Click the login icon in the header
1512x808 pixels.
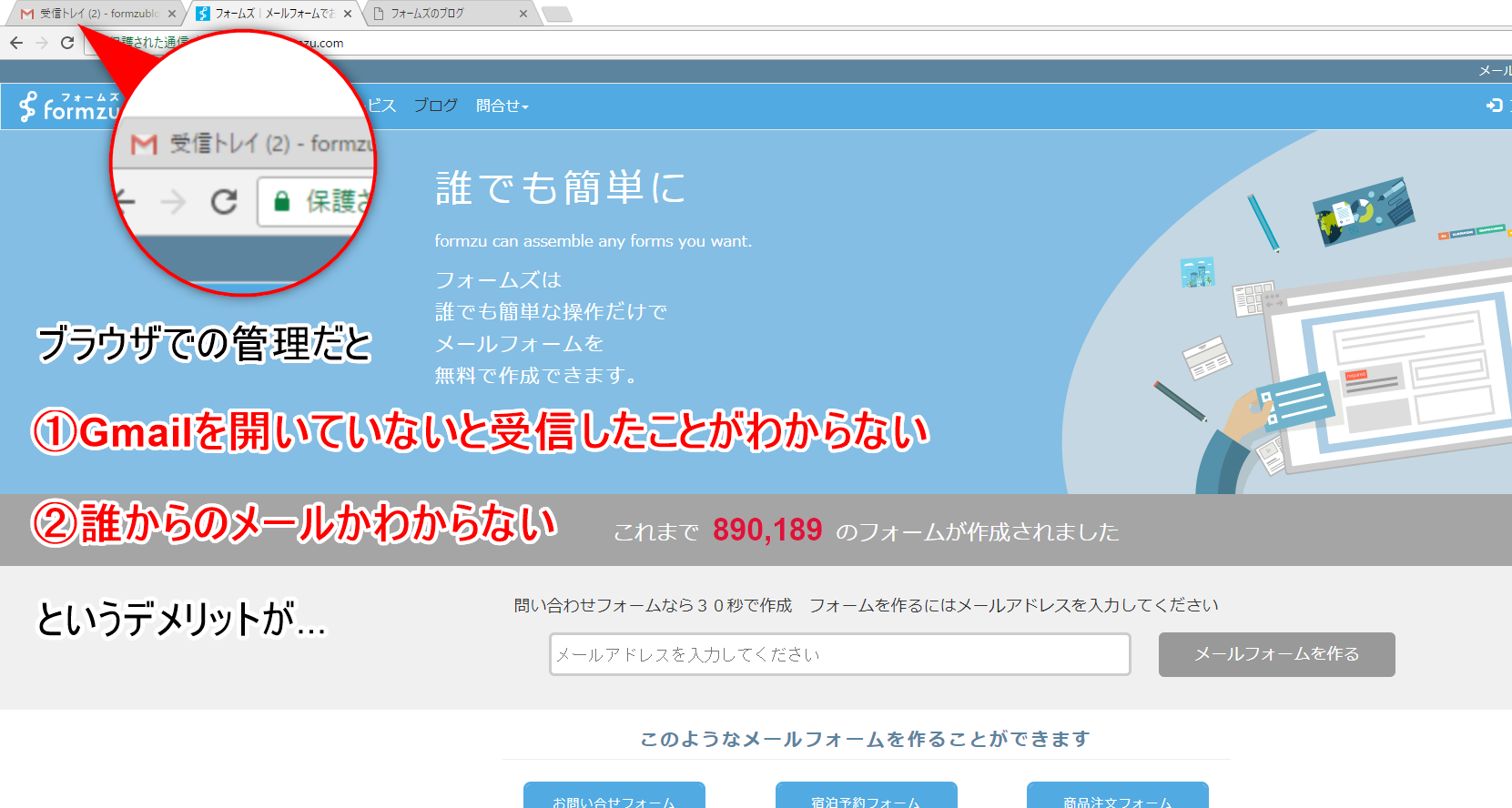click(1494, 106)
